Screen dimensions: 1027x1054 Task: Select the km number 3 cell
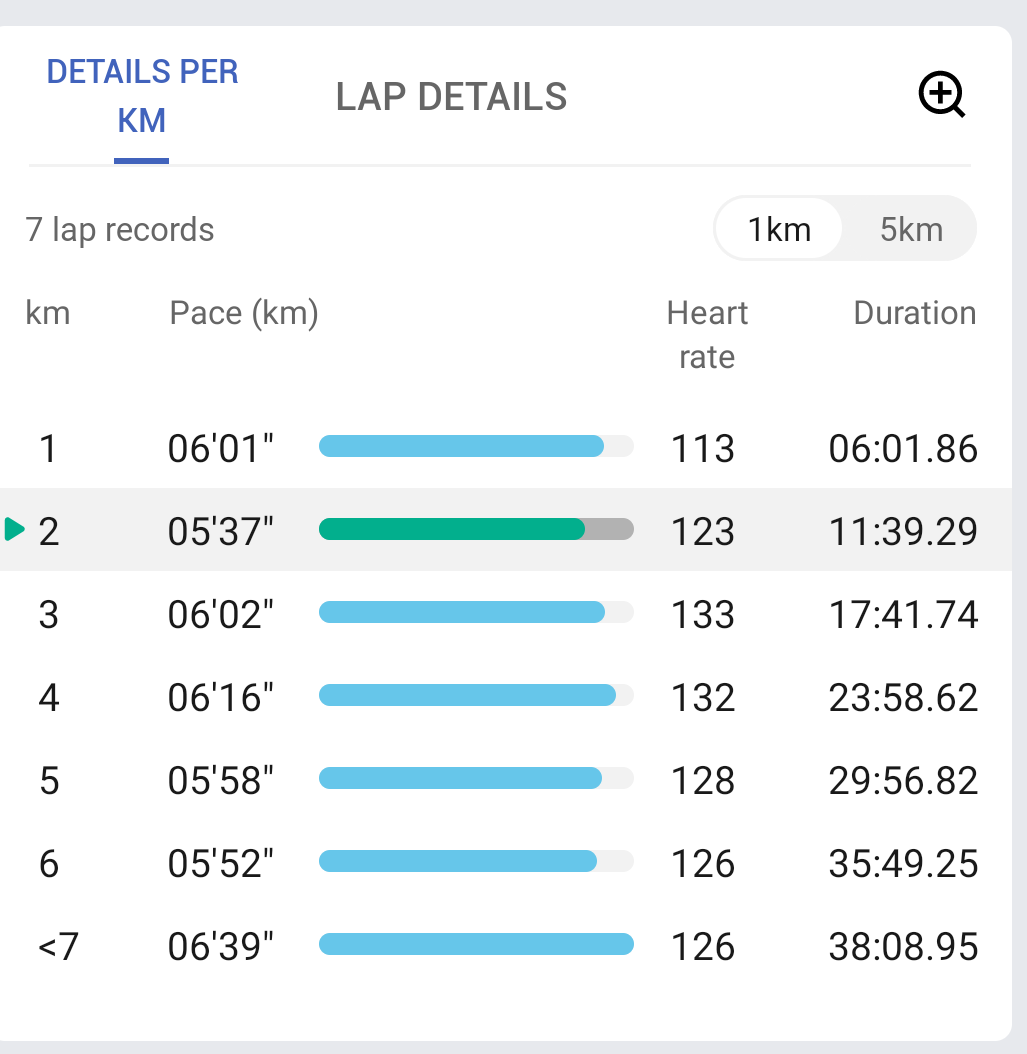tap(48, 614)
